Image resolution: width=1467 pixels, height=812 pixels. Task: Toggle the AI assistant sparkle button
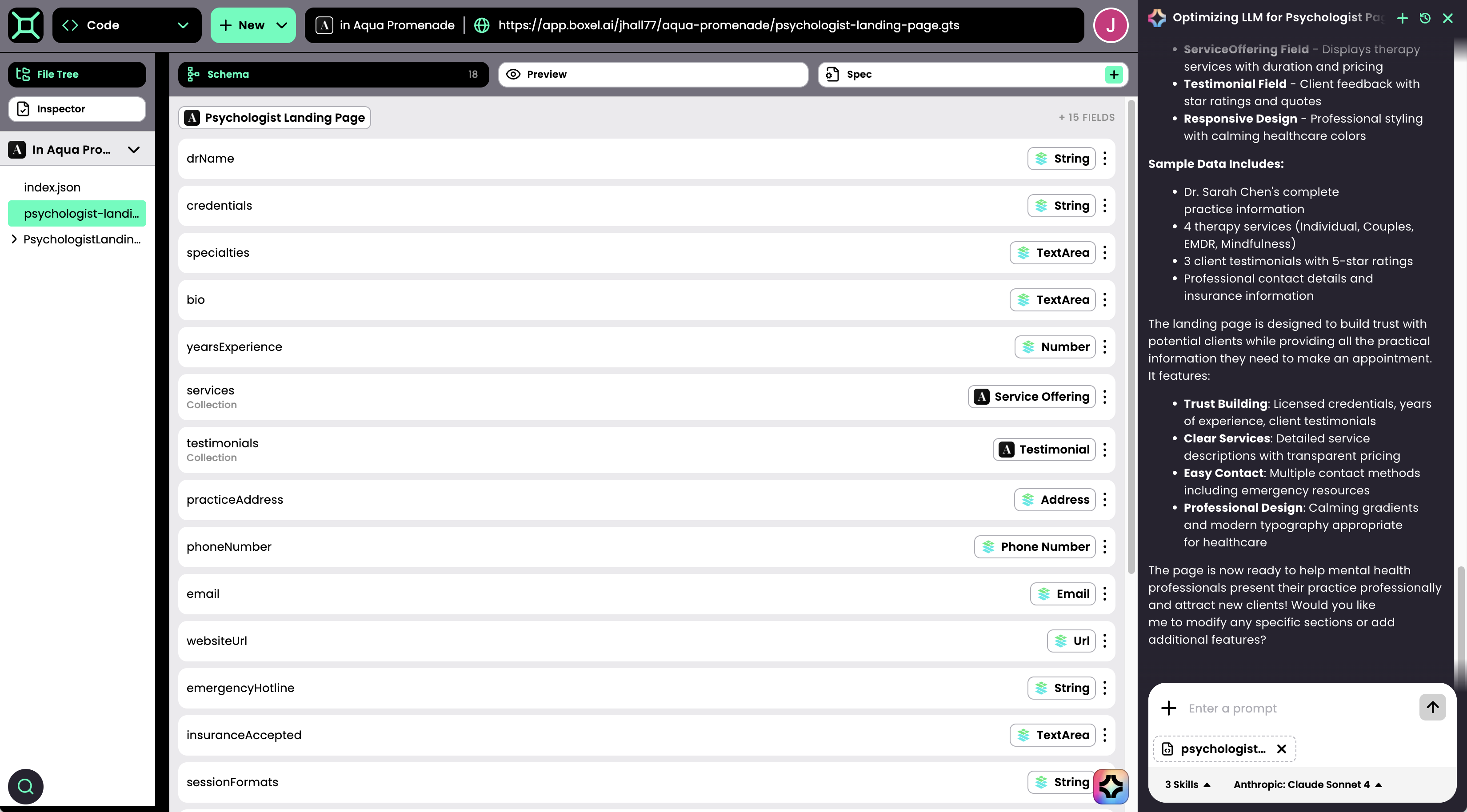click(1111, 786)
